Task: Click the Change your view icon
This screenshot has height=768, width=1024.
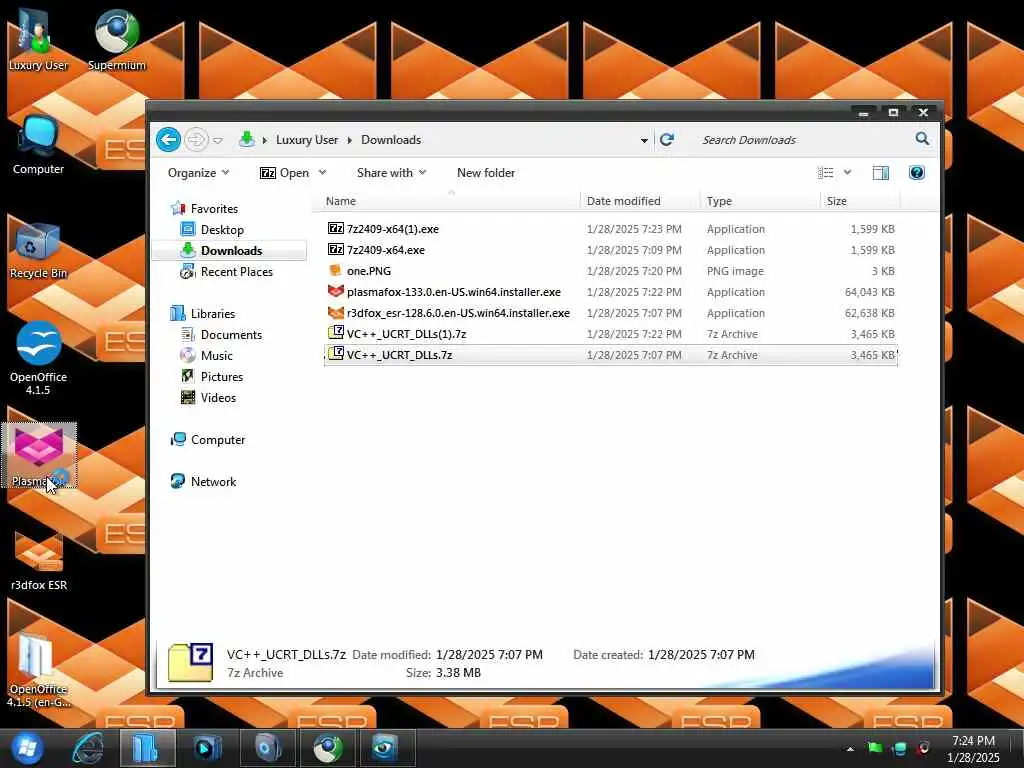Action: [x=825, y=172]
